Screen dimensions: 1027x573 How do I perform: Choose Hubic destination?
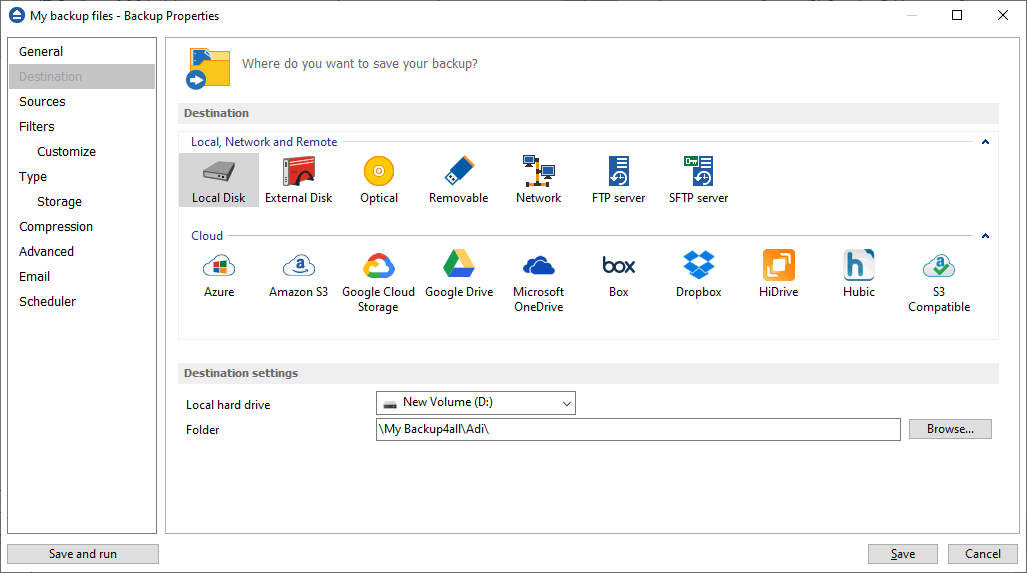(859, 274)
